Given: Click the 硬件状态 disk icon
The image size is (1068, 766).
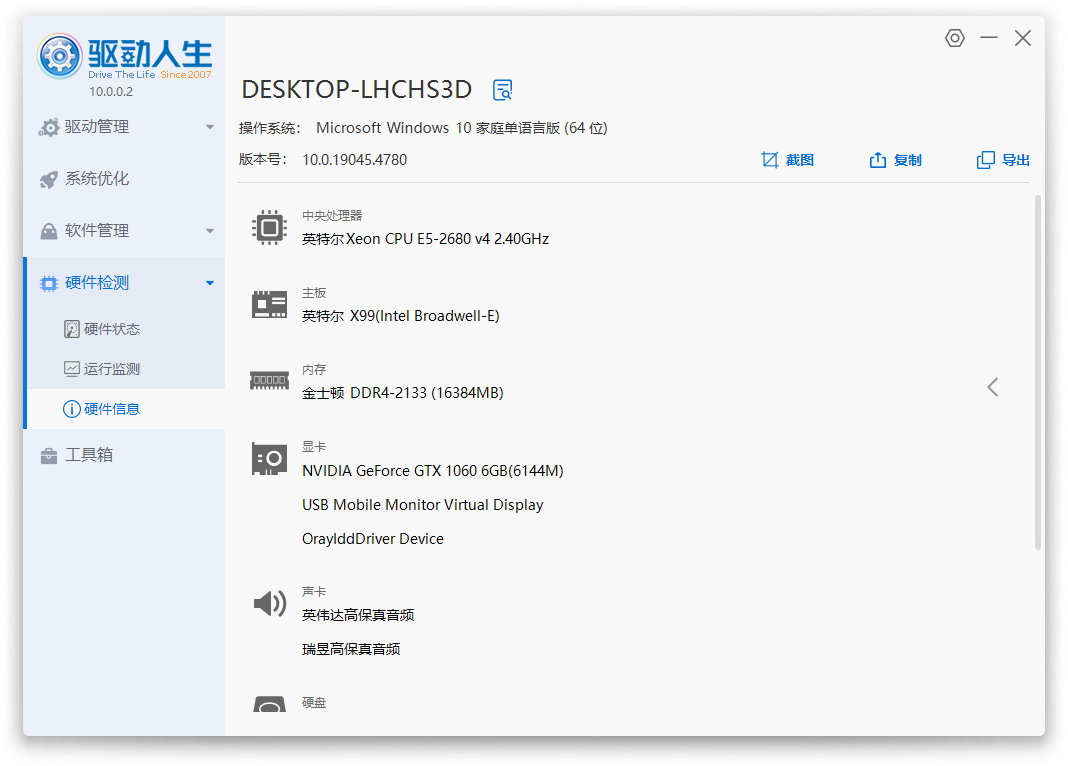Looking at the screenshot, I should (72, 330).
